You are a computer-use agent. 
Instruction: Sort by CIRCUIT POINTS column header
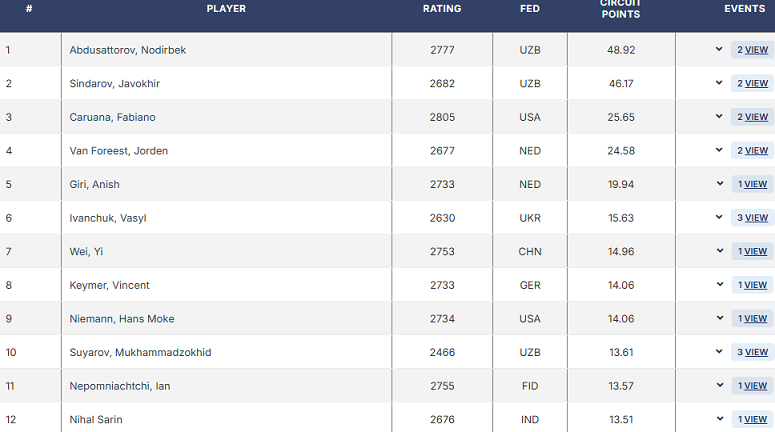[x=620, y=9]
